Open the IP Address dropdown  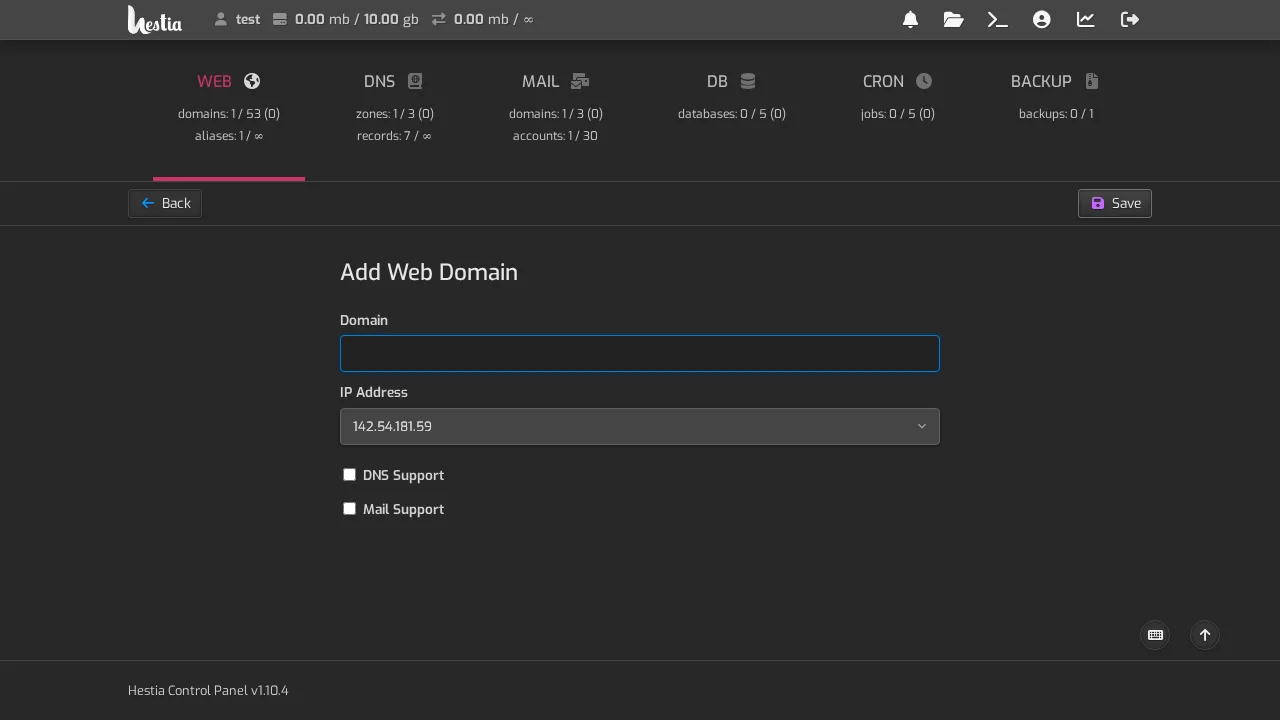click(640, 426)
